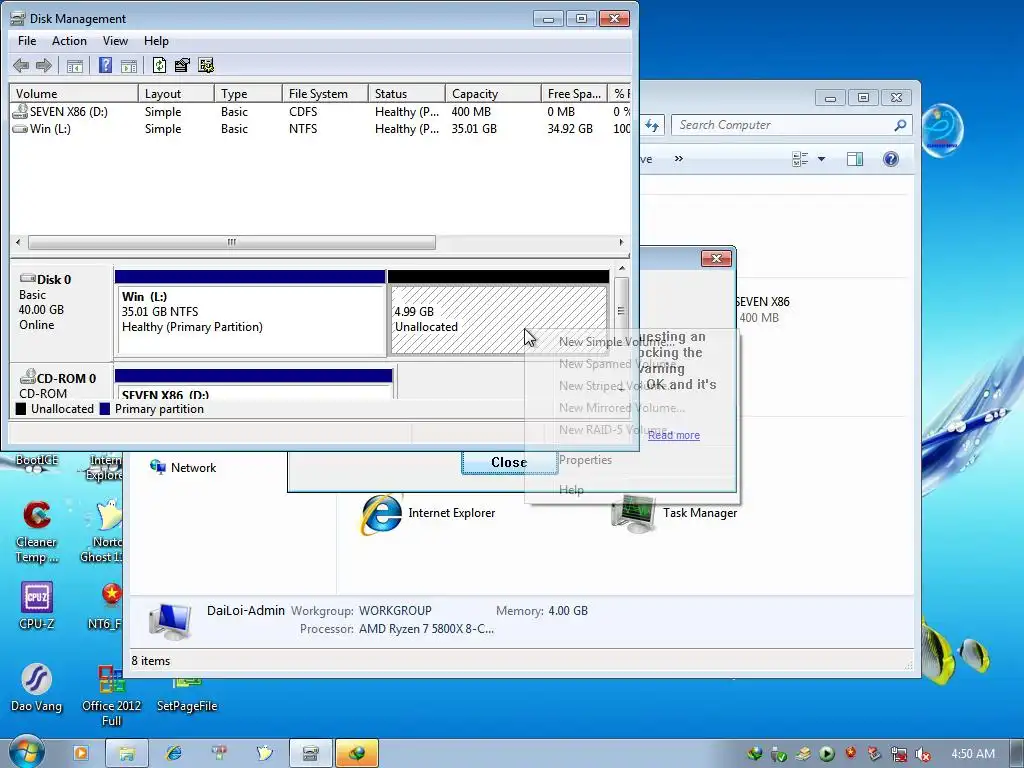Click the Settings list toolbar icon with gear
This screenshot has width=1024, height=768.
point(206,65)
